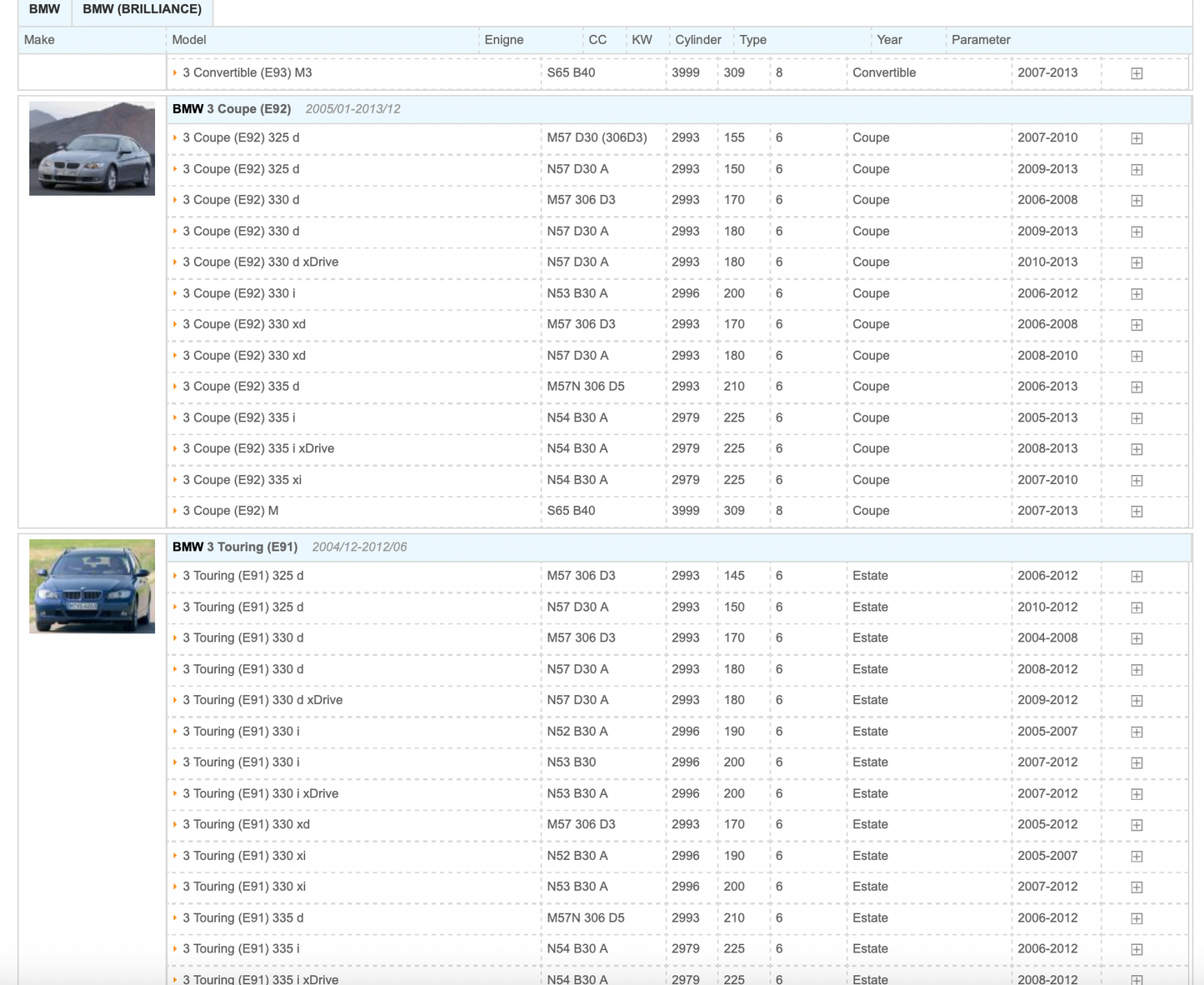Click the Enigne column header

point(504,40)
